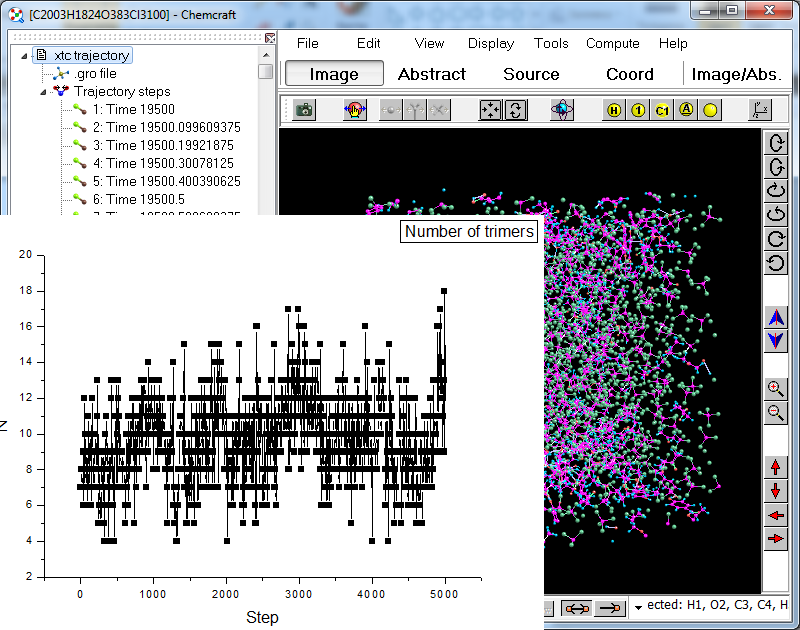
Task: Click the red up arrow icon
Action: point(776,467)
